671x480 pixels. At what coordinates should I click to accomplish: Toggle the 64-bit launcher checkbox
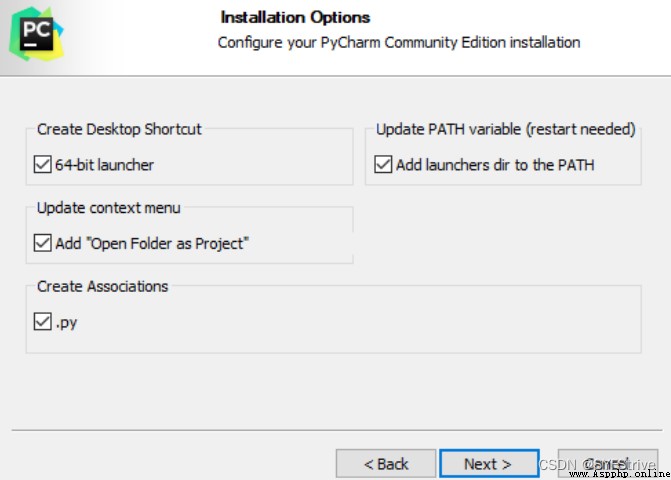[x=42, y=164]
